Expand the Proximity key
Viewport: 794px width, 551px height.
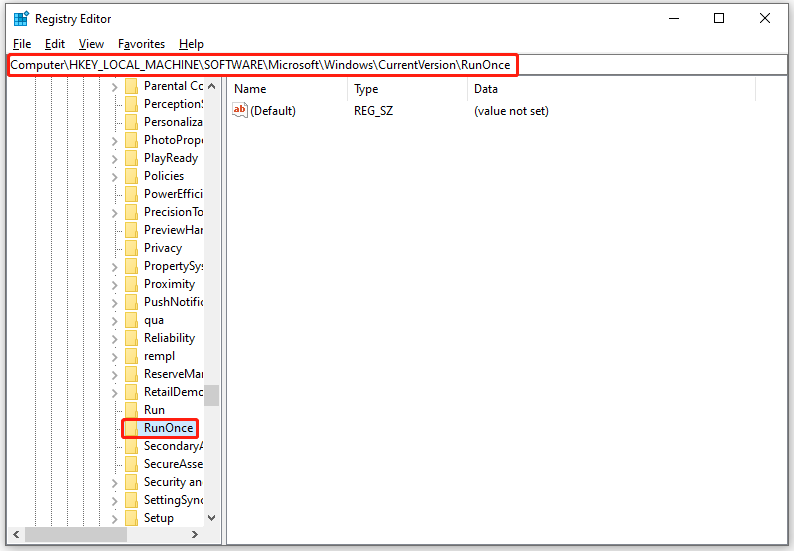pos(114,285)
